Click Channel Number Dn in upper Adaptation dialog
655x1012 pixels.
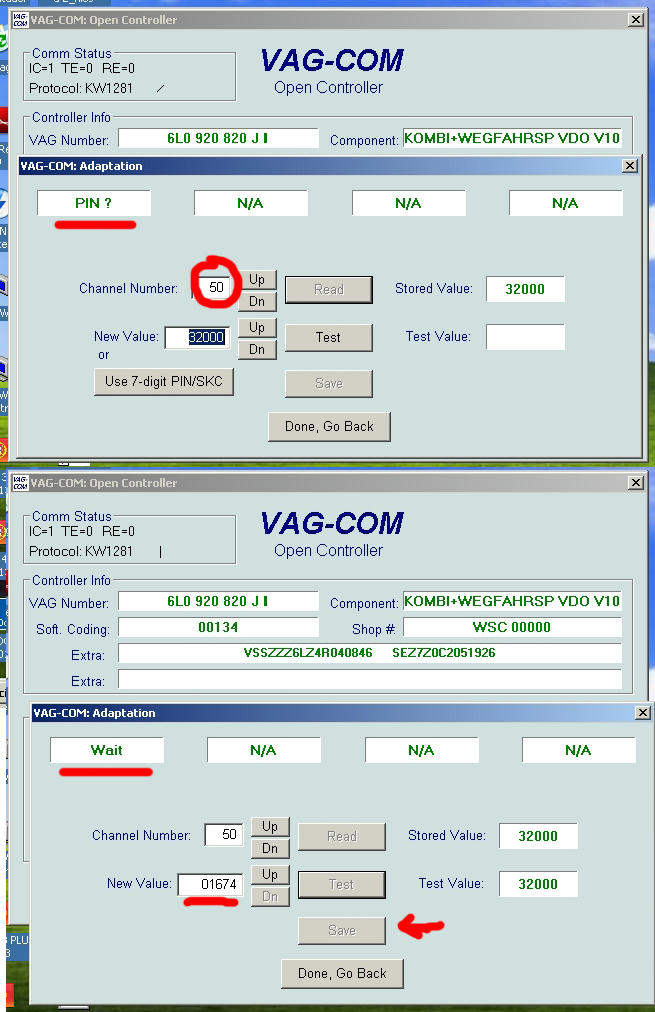257,301
